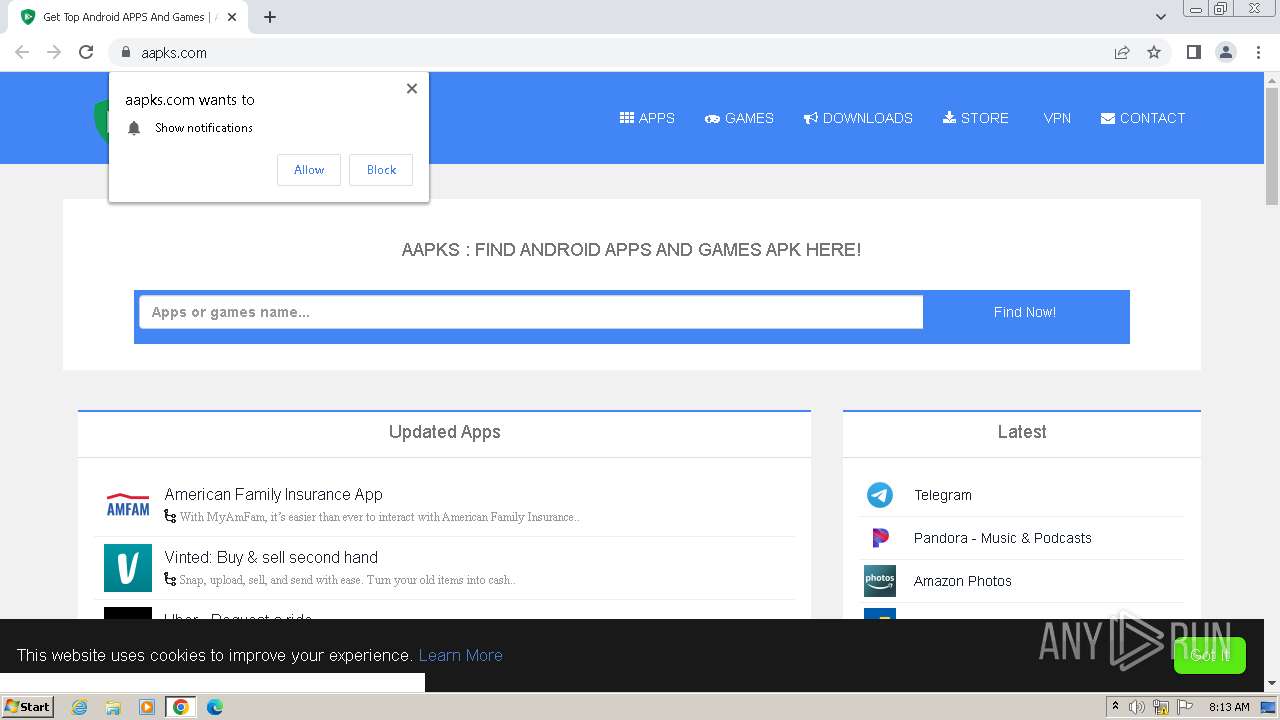Share this page using the share icon
The image size is (1280, 720).
[x=1122, y=53]
